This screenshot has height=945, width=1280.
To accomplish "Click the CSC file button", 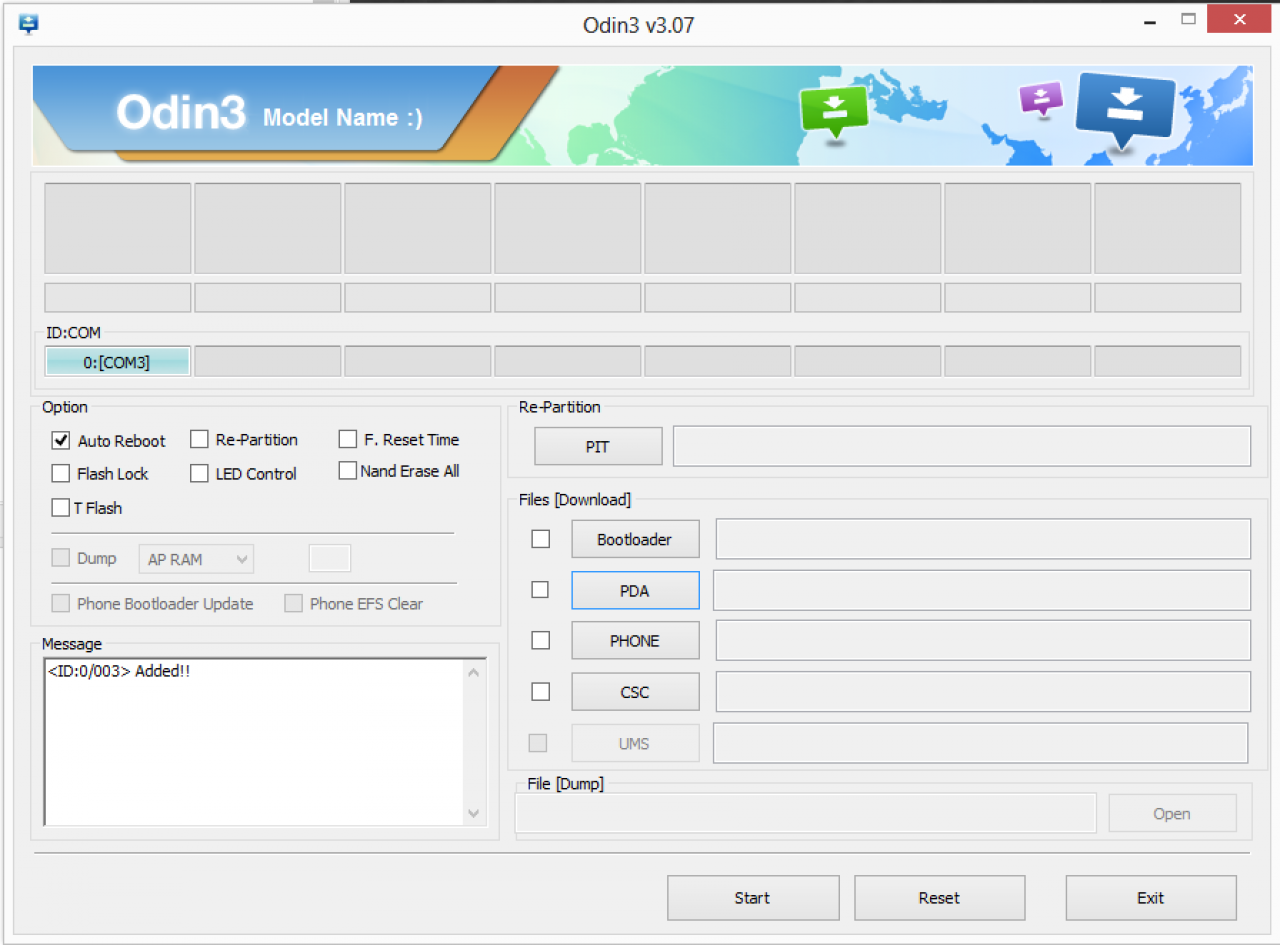I will click(x=635, y=691).
